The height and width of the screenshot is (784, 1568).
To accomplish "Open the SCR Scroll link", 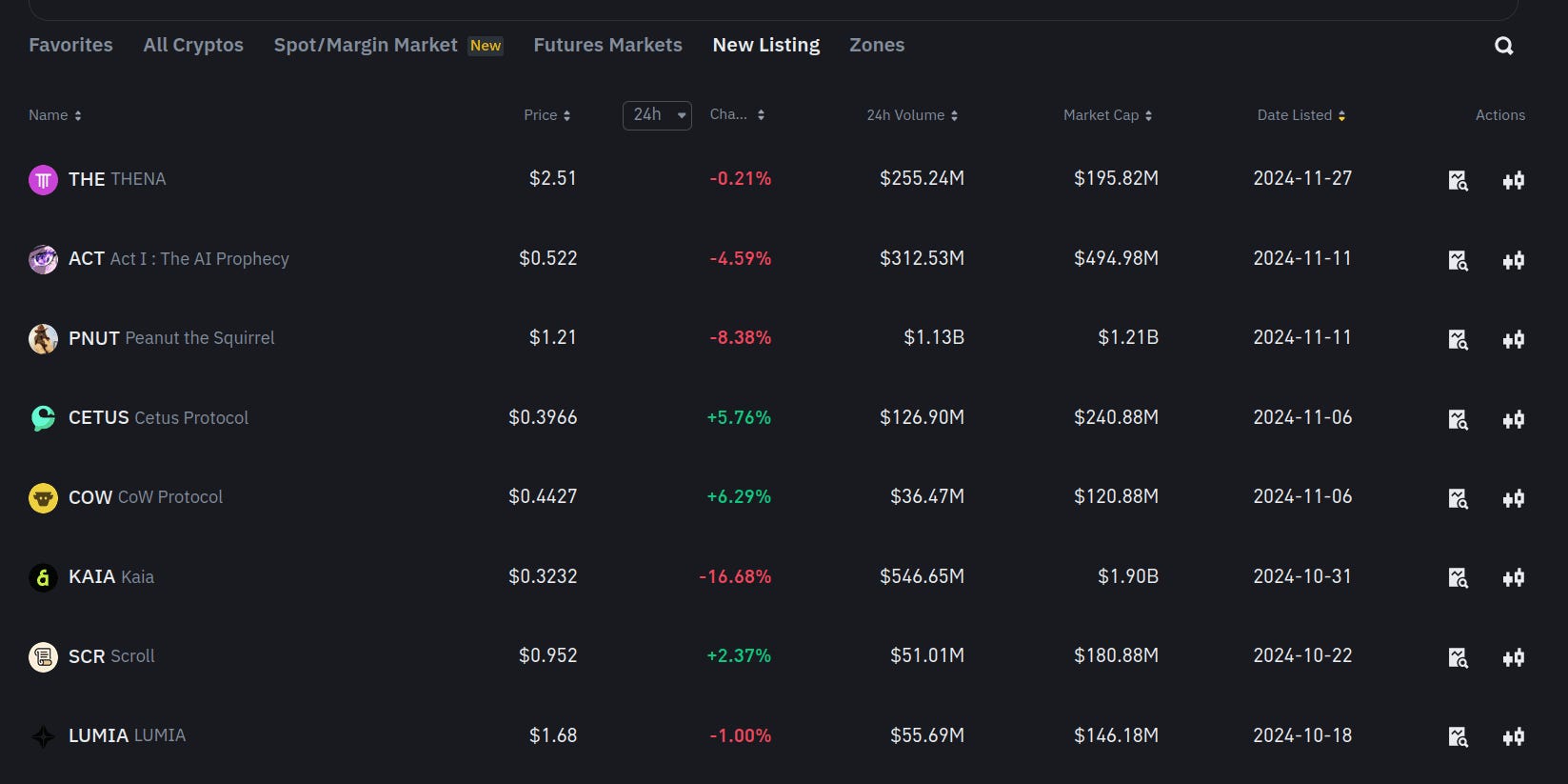I will [x=111, y=656].
